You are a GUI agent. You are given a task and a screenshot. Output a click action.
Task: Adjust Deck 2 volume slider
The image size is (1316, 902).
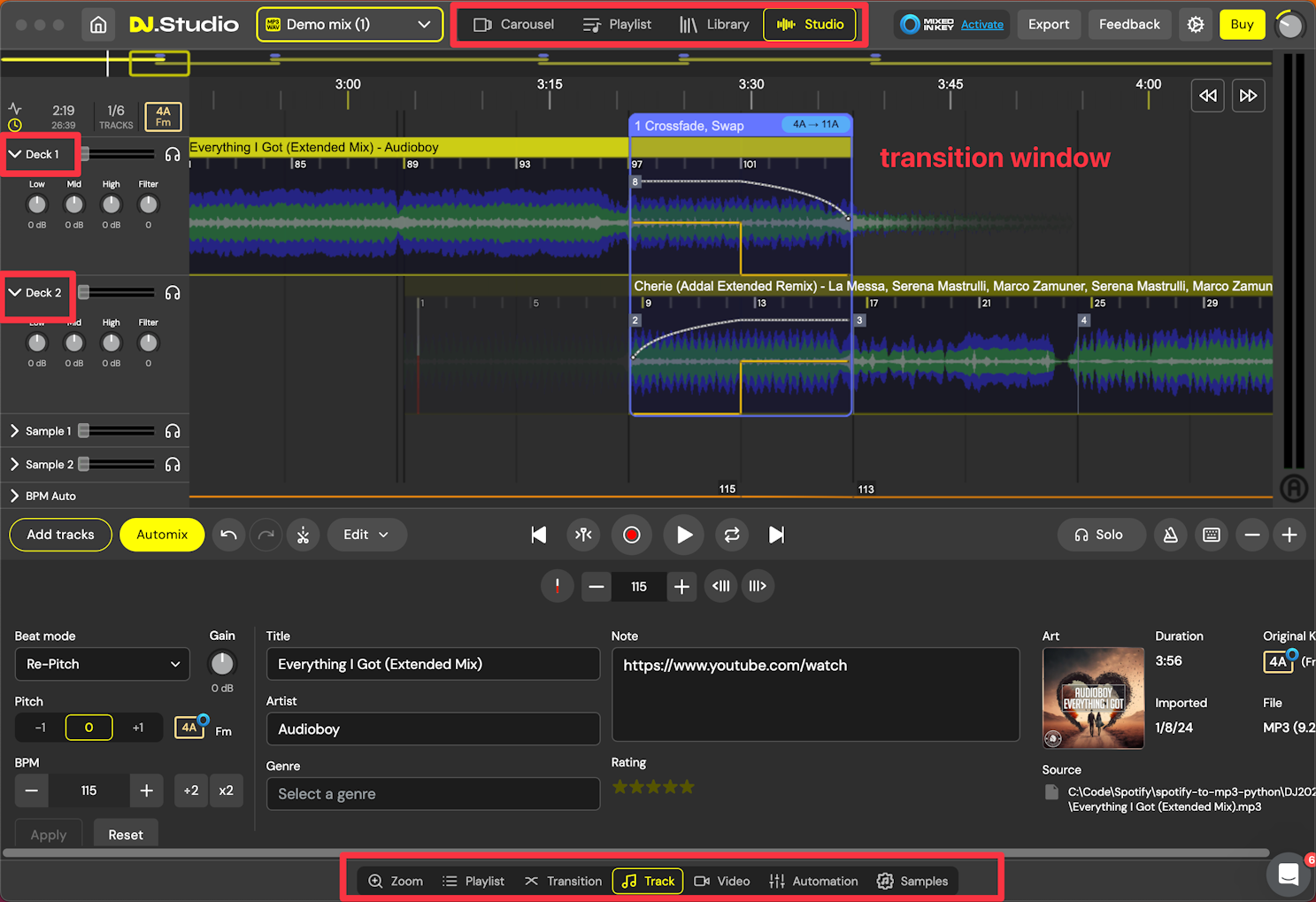click(118, 293)
